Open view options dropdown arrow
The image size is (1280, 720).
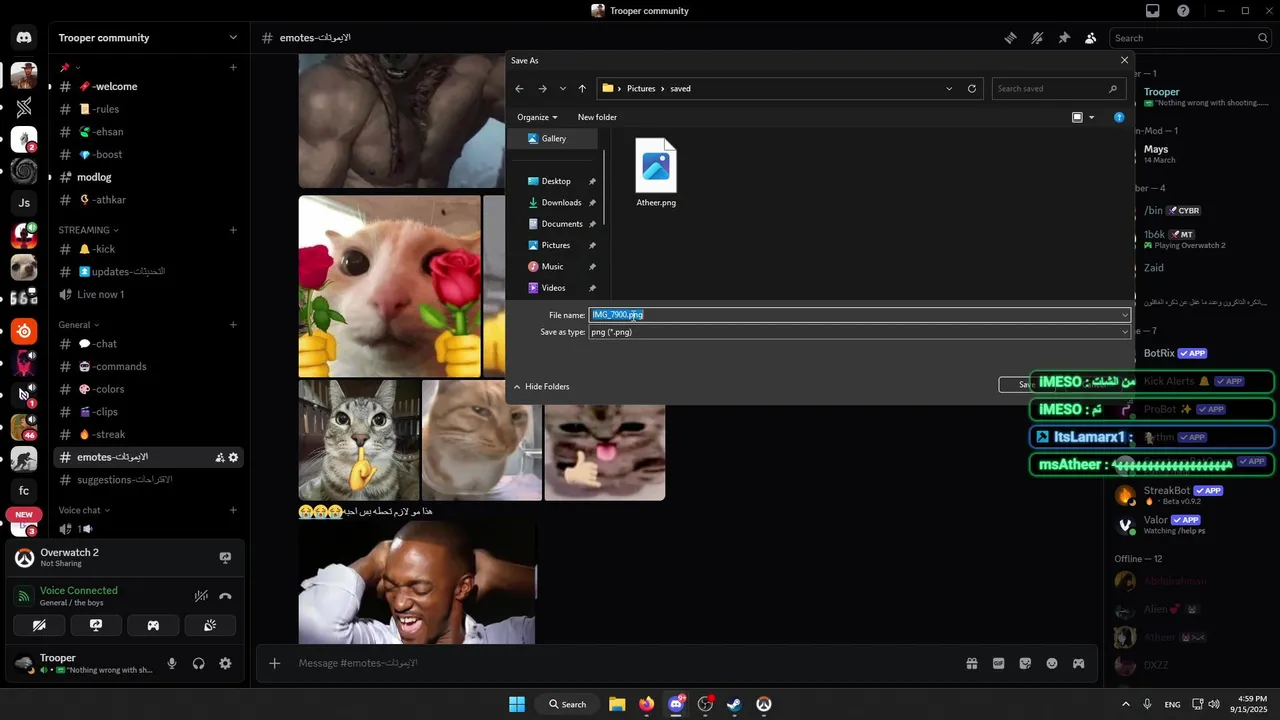pos(1091,117)
